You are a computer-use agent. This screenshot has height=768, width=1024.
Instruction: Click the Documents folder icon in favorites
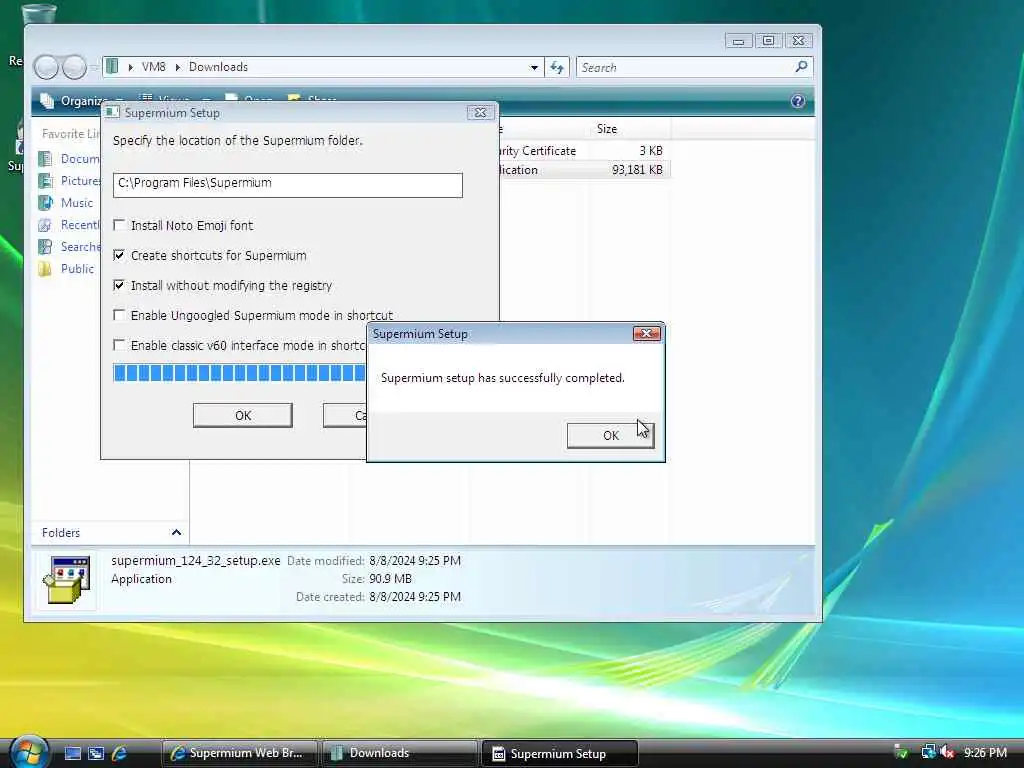point(46,159)
